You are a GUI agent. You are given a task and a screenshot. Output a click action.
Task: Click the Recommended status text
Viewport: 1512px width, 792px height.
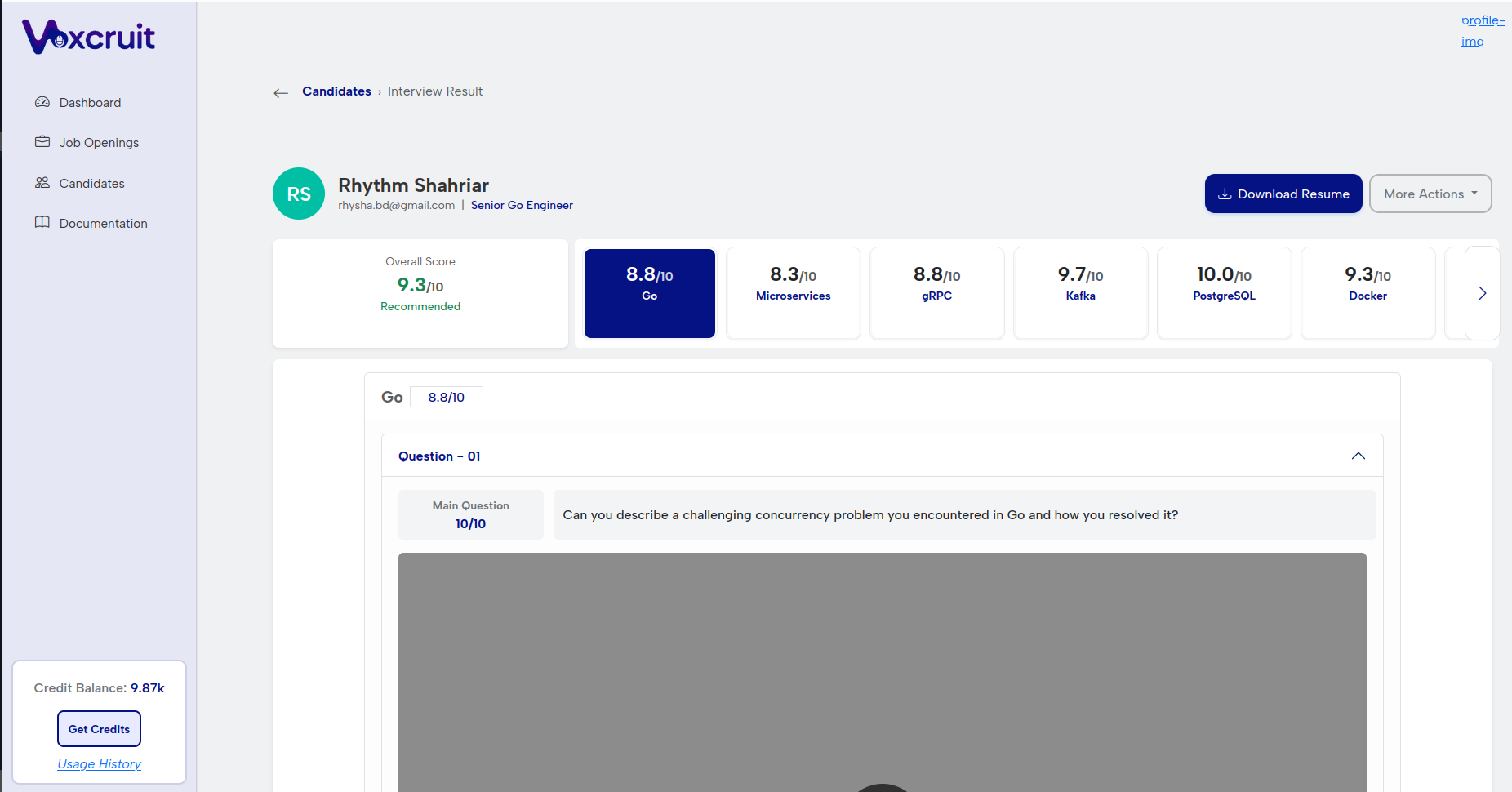point(420,307)
